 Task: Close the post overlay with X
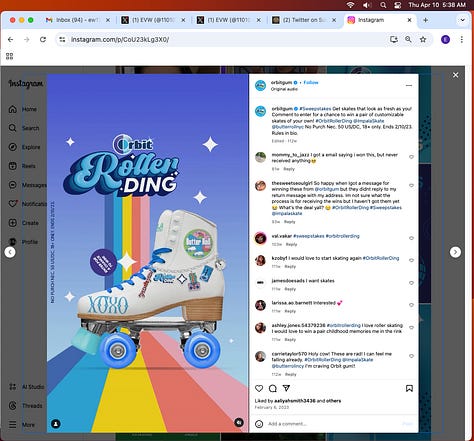[456, 75]
